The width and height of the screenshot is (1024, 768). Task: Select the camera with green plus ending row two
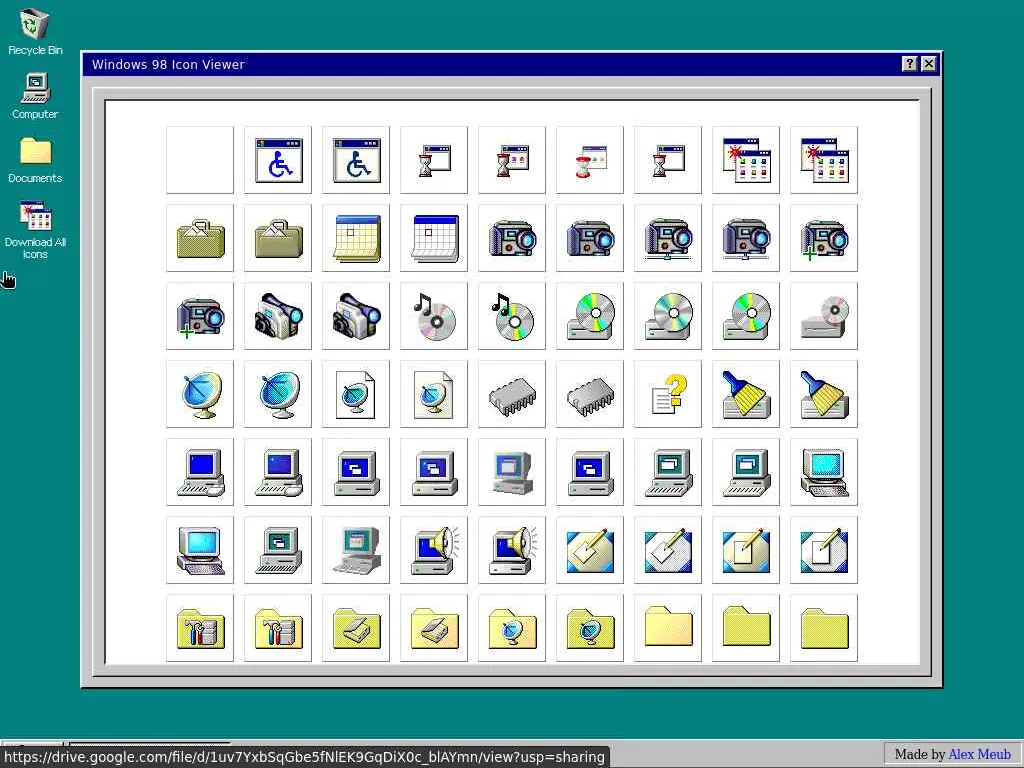coord(824,238)
